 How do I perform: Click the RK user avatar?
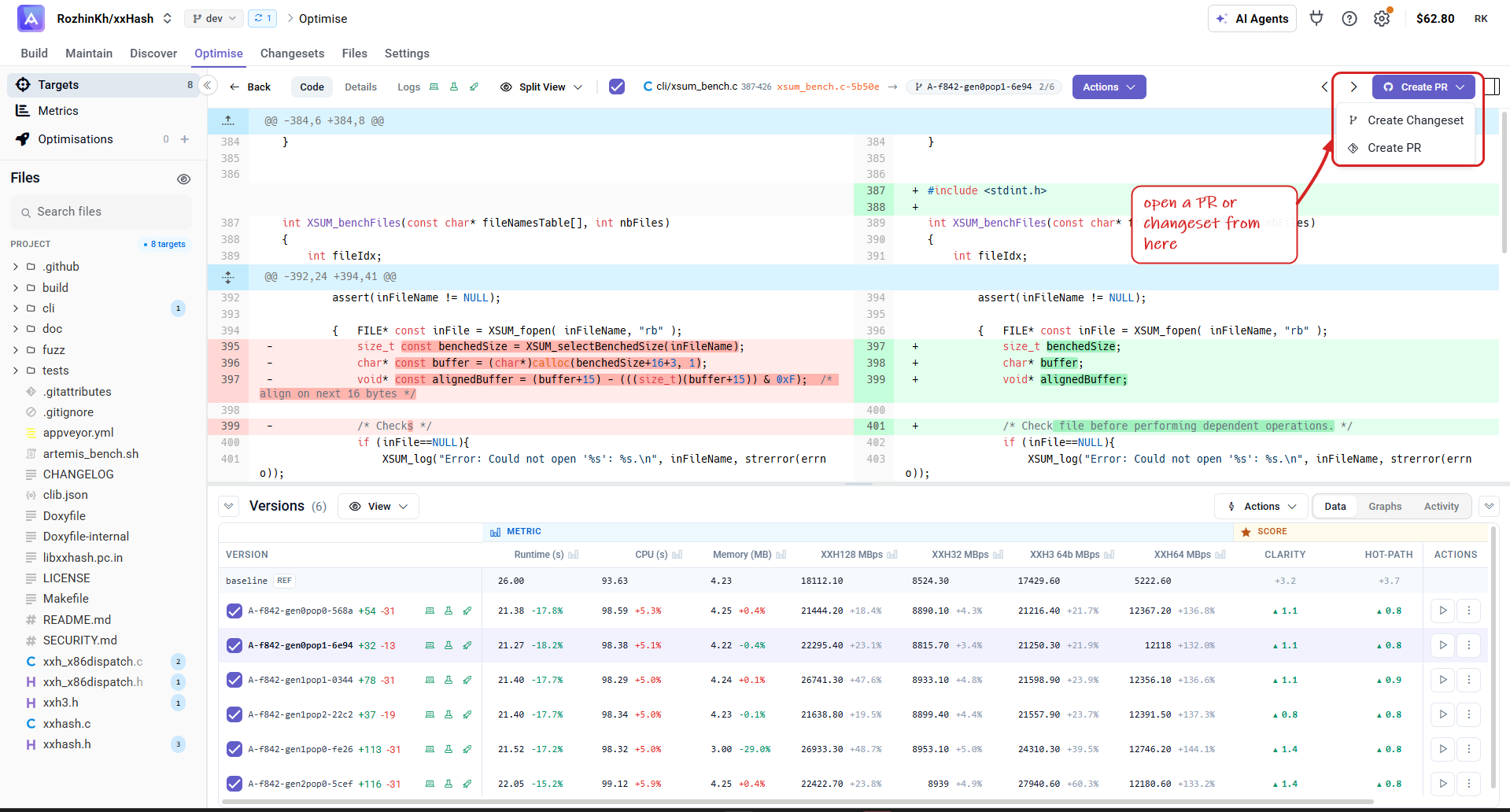[1481, 18]
